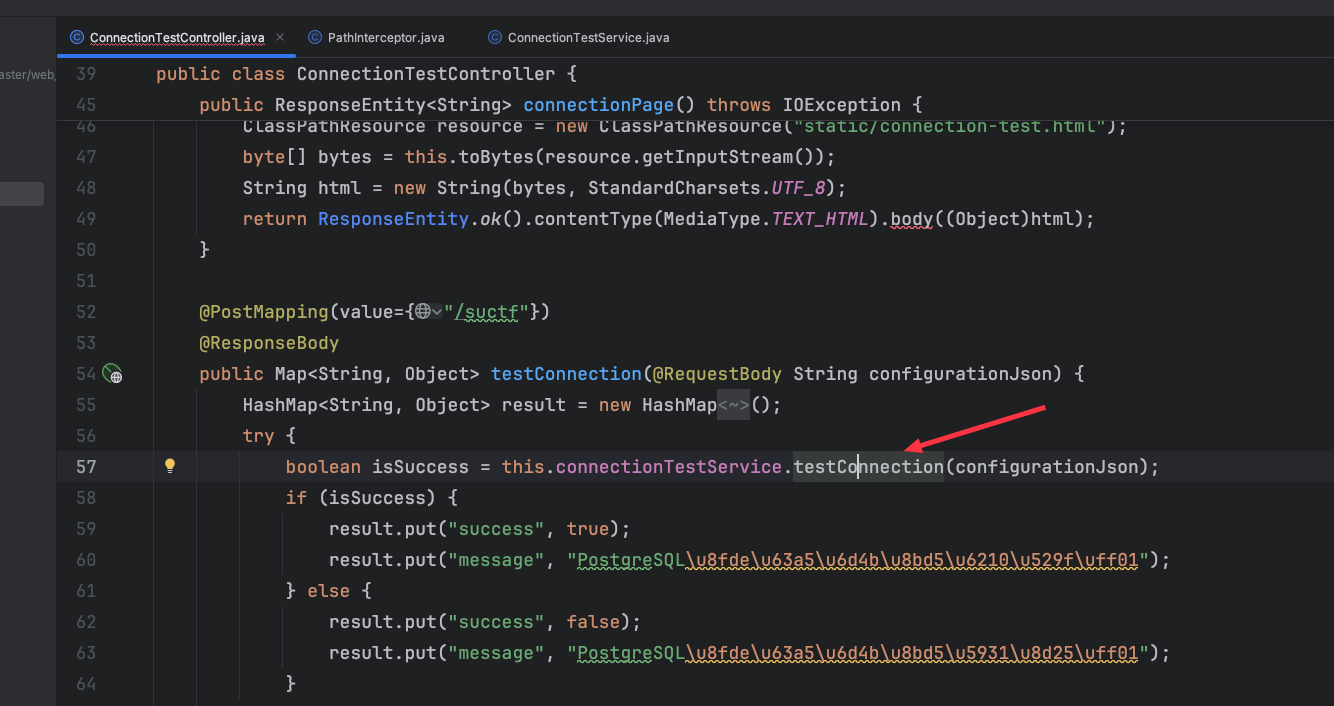Click the highlighted testConnection call on line 57

click(868, 467)
